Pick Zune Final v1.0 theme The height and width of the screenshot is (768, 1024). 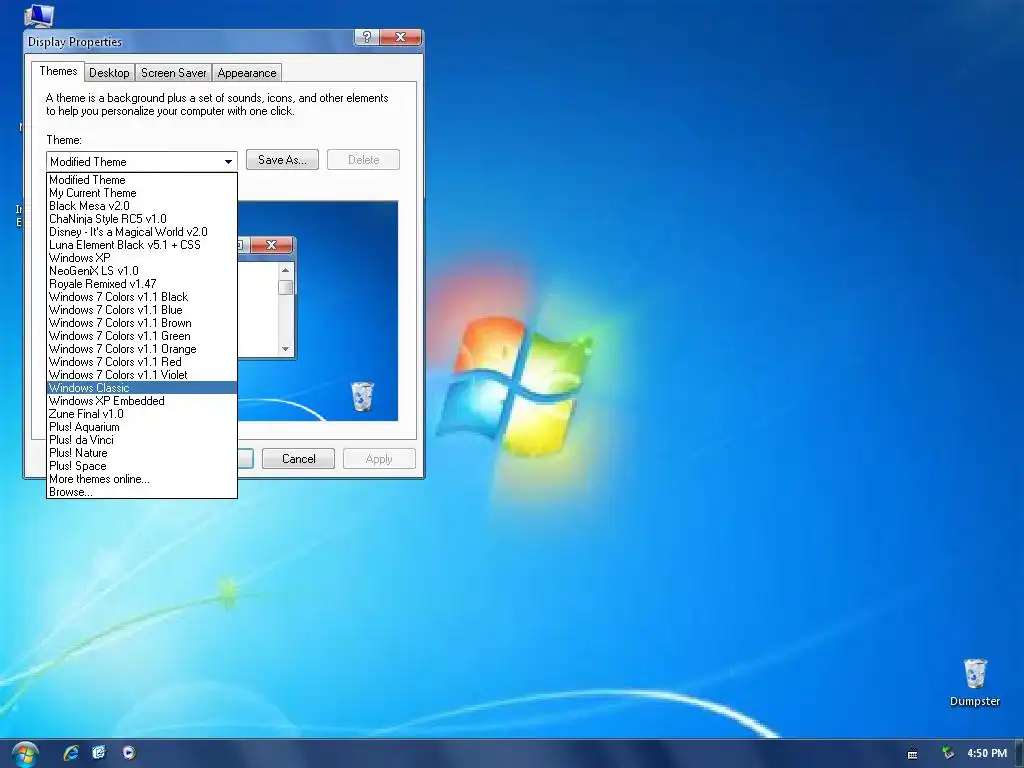tap(142, 414)
